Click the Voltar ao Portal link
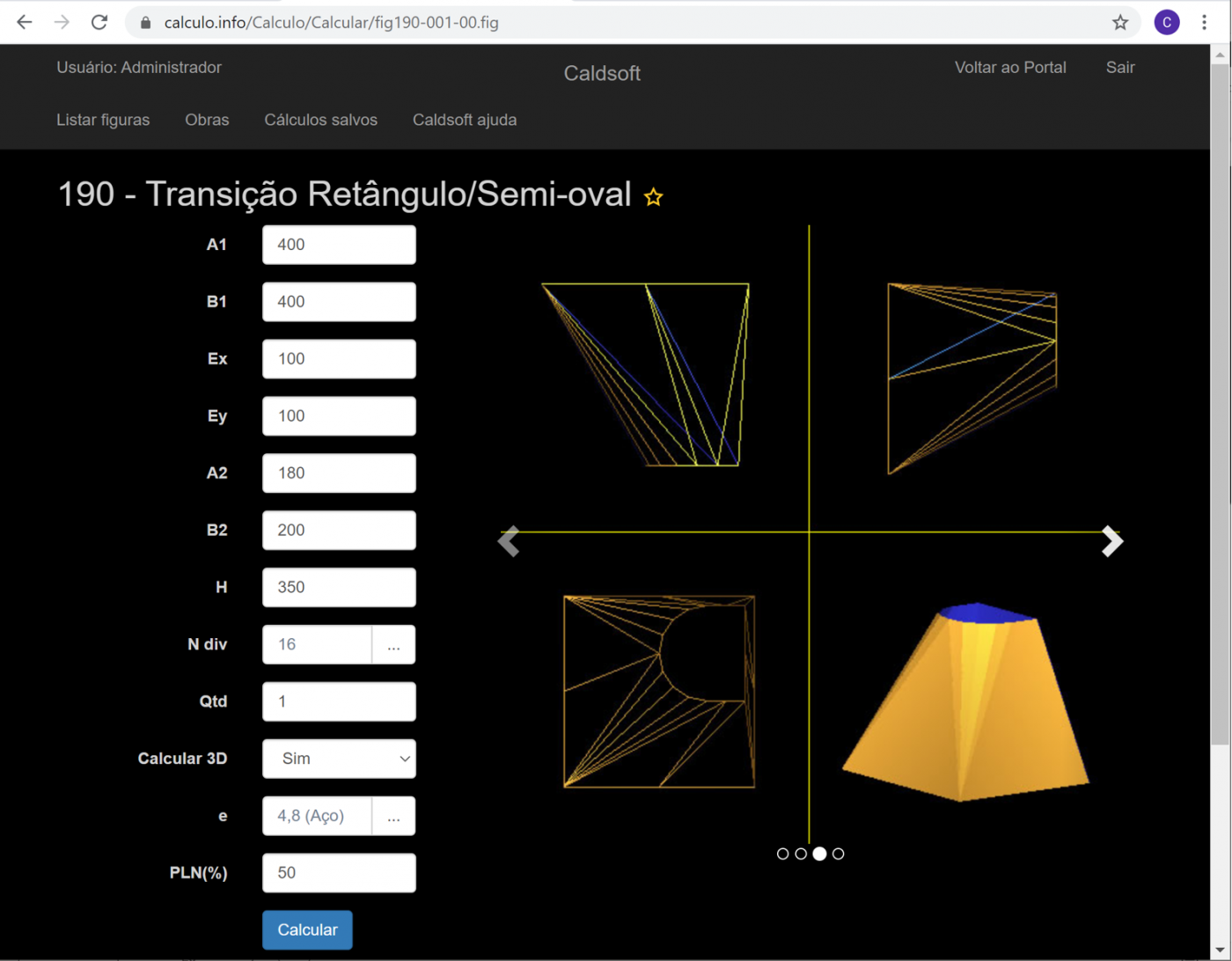1232x961 pixels. (1010, 68)
